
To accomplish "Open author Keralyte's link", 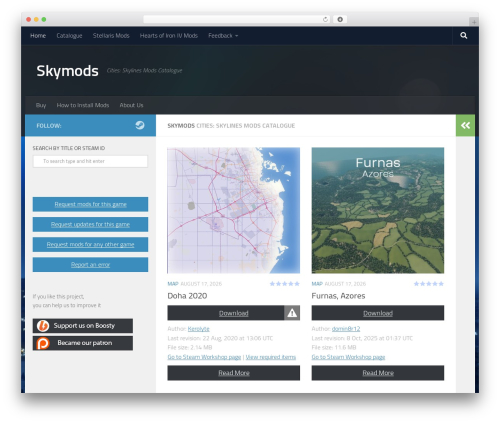I will tap(198, 329).
